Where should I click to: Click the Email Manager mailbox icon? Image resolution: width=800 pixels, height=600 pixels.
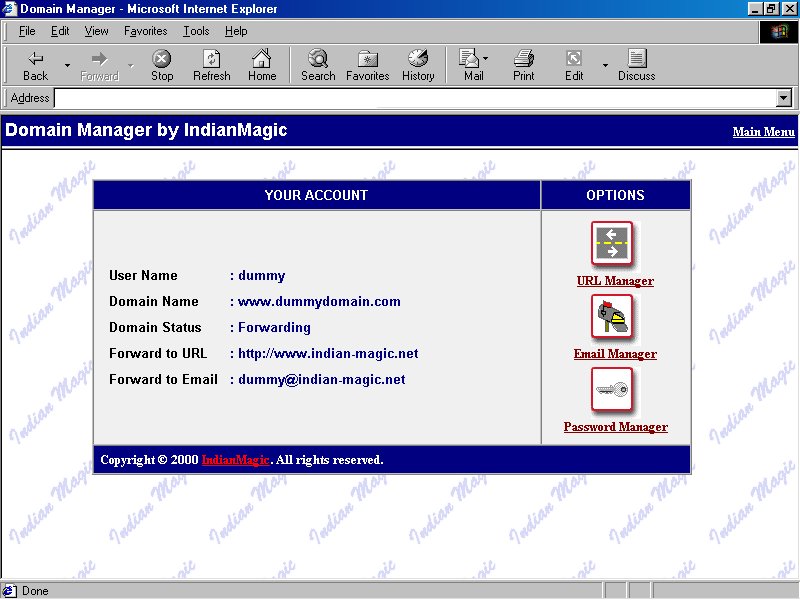612,317
